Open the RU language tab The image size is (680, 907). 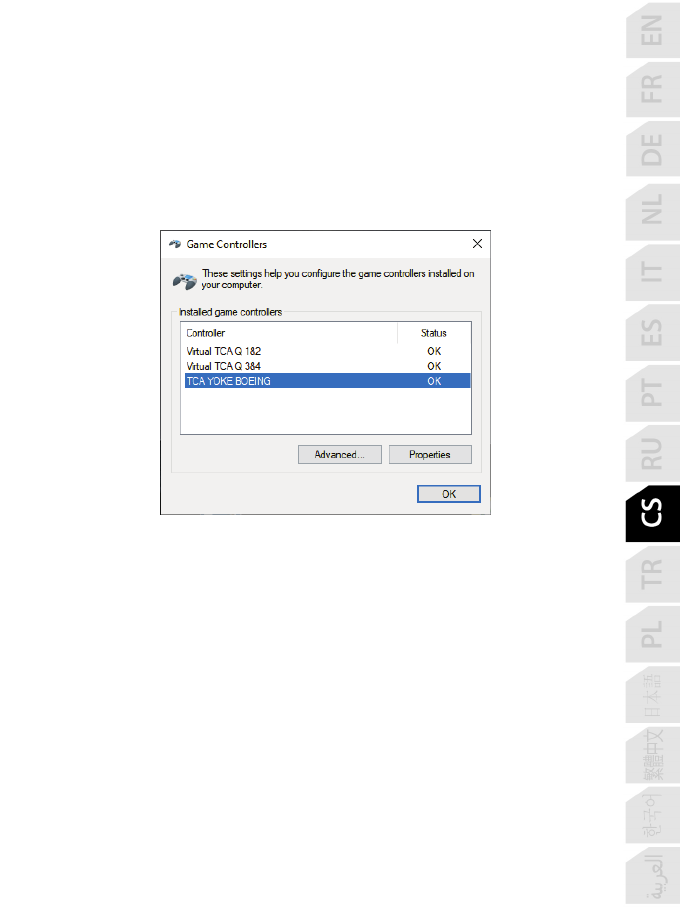652,454
